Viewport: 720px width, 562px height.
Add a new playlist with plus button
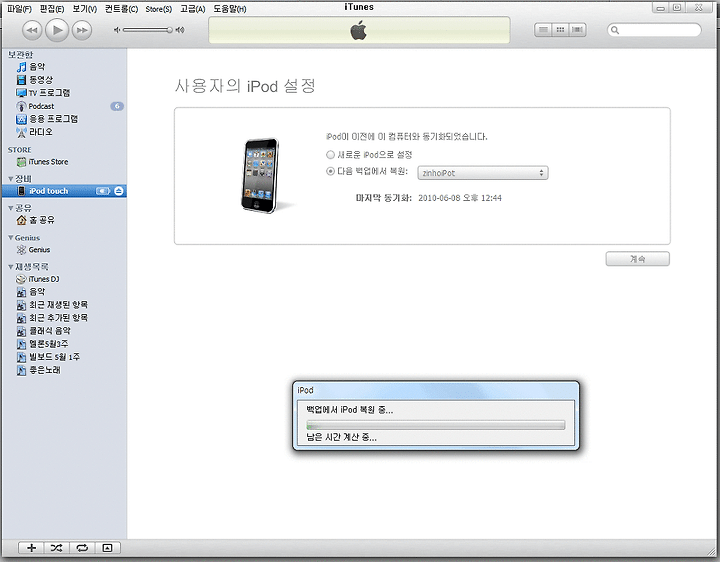(31, 548)
